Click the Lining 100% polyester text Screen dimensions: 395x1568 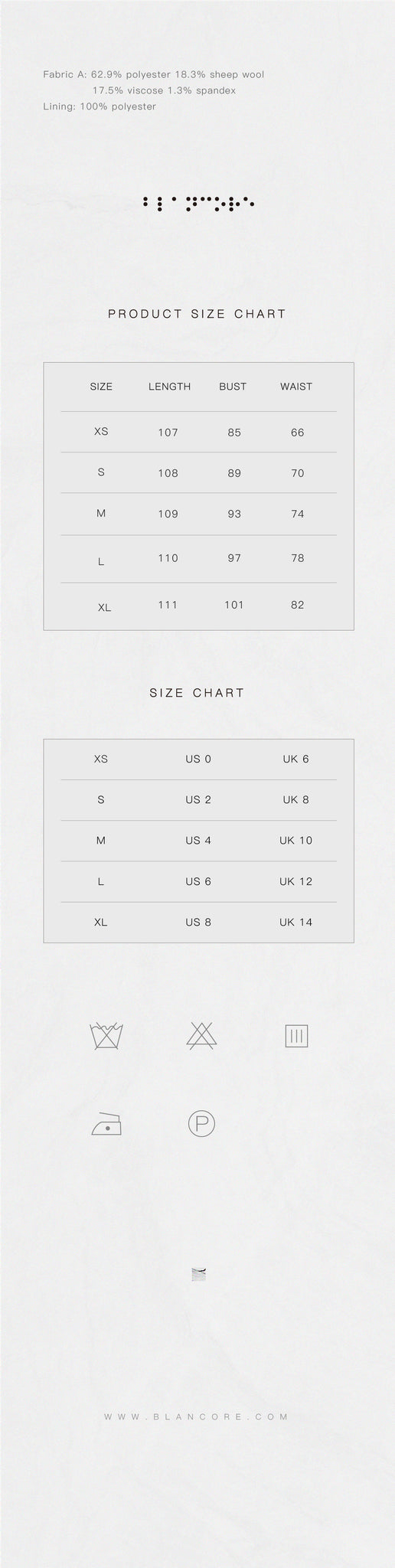click(100, 106)
